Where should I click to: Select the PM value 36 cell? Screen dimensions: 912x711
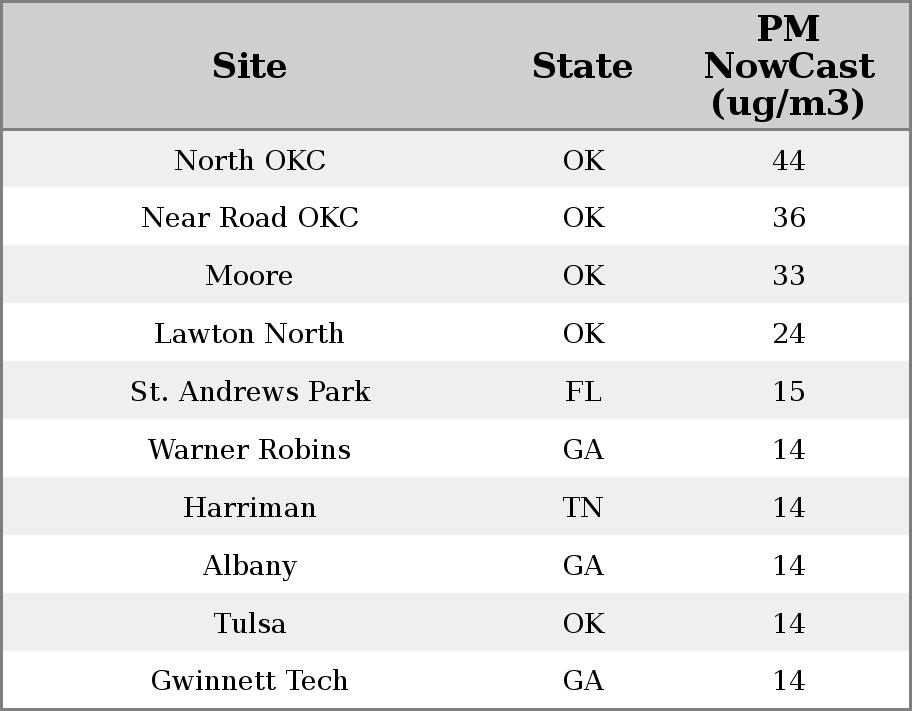coord(788,218)
